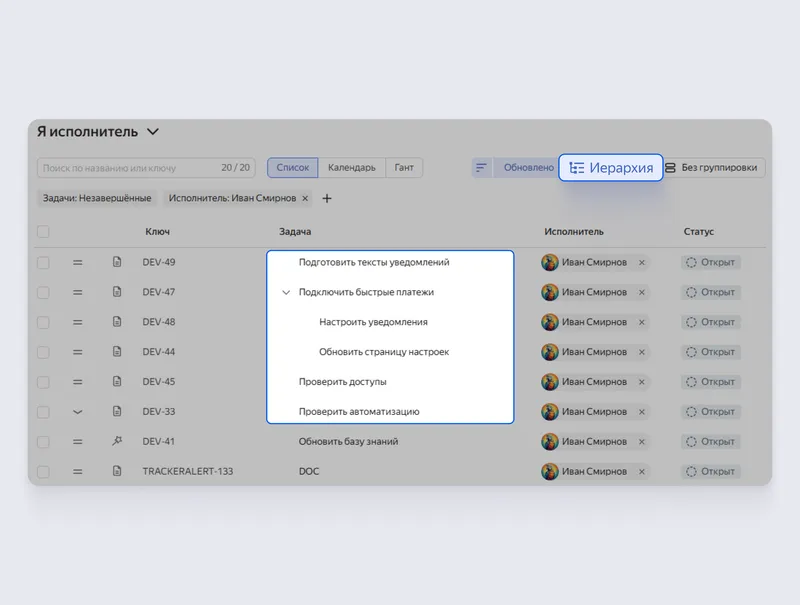Click the low priority icon in DEV-33 row
The image size is (800, 605).
tap(78, 412)
